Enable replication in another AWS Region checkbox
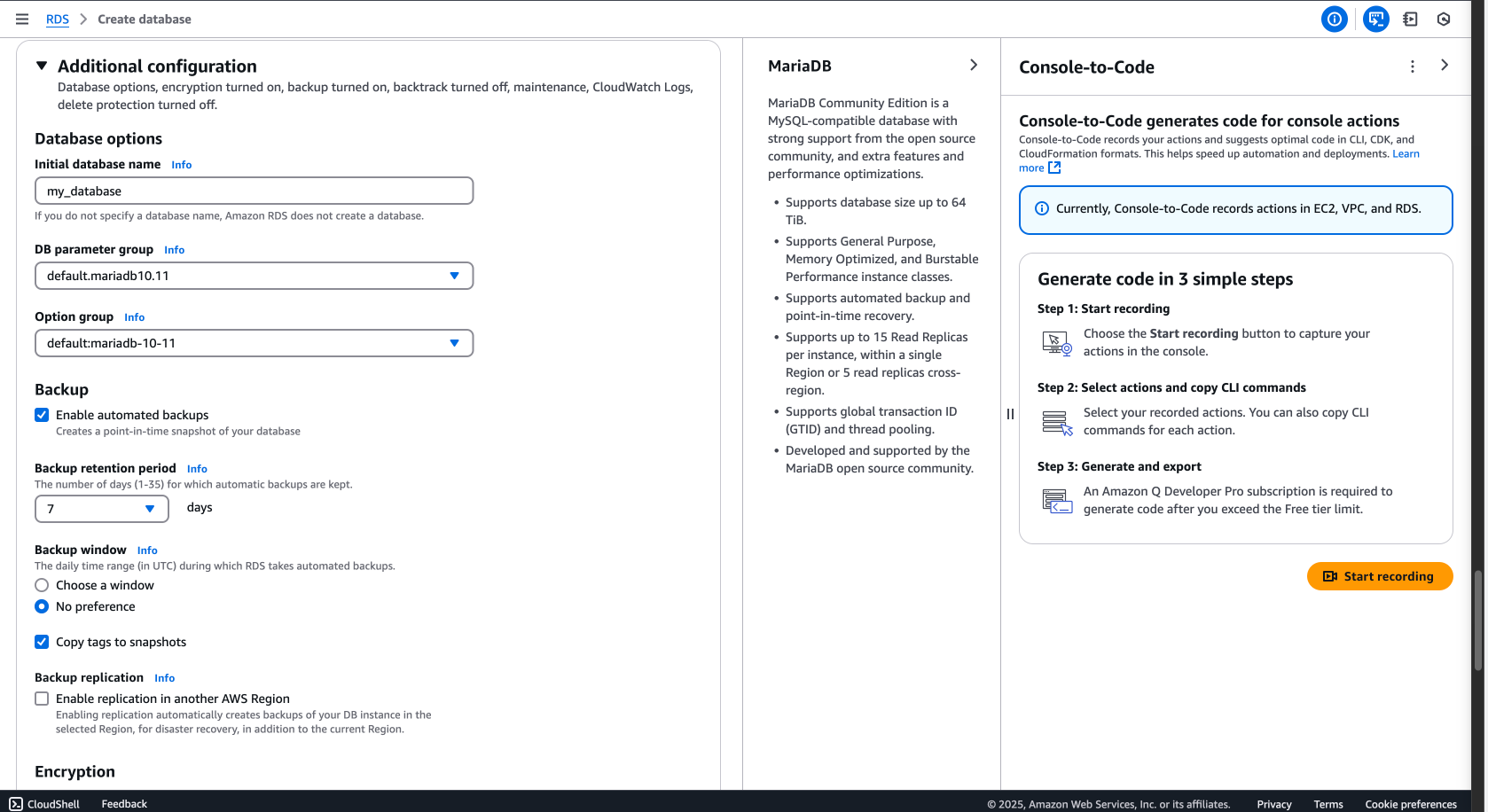Image resolution: width=1488 pixels, height=812 pixels. click(x=42, y=699)
